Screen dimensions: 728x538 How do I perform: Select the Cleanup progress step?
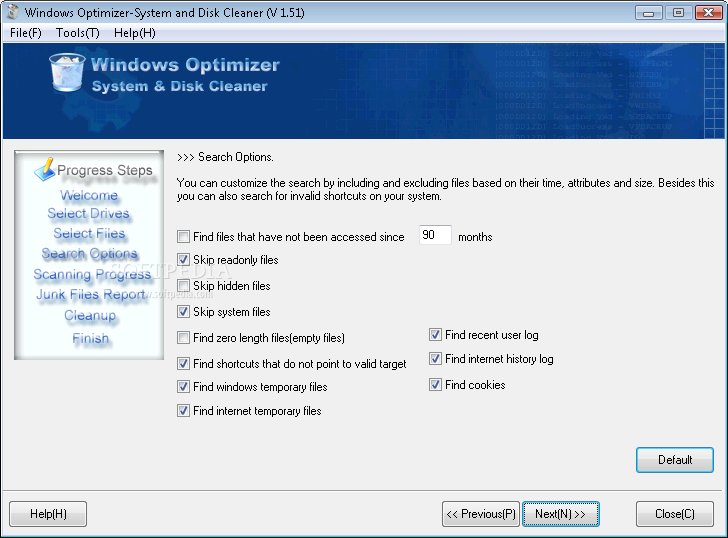(90, 316)
